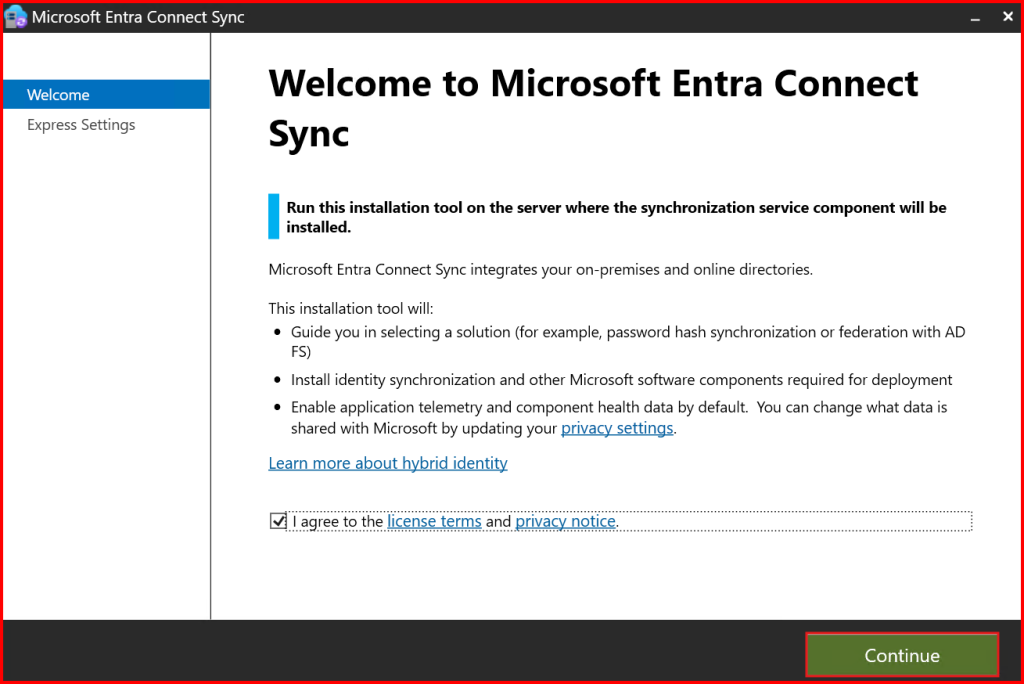The image size is (1024, 684).
Task: Open Learn more about hybrid identity
Action: [x=388, y=463]
